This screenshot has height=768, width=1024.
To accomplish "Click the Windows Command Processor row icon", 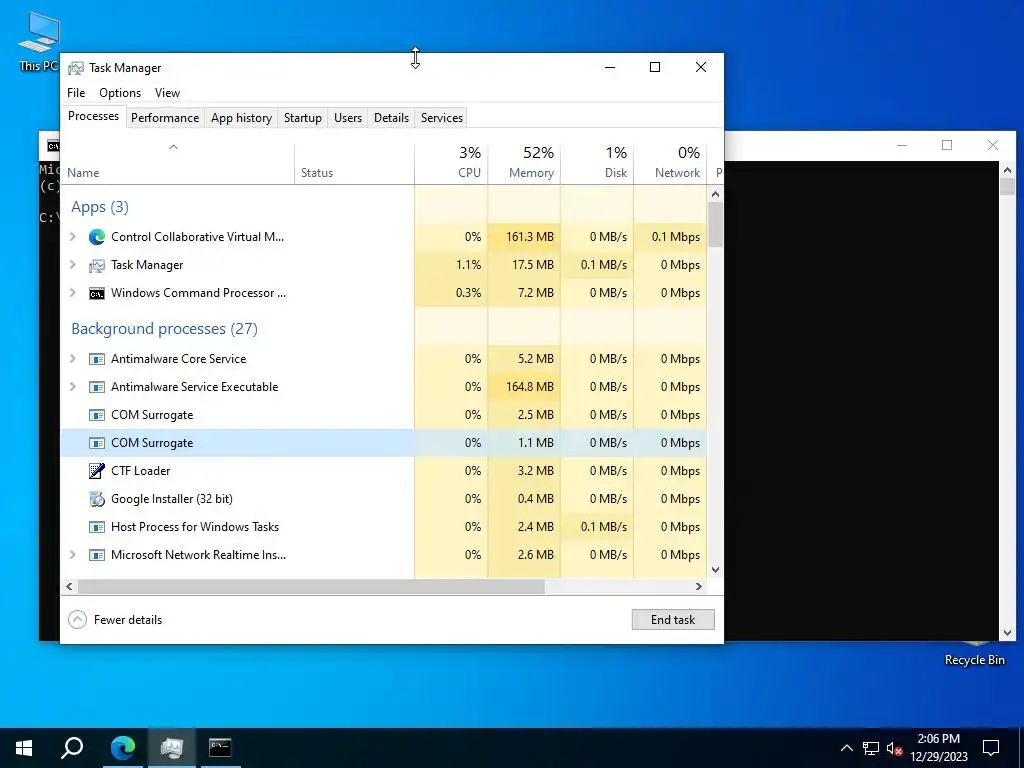I will (x=97, y=293).
